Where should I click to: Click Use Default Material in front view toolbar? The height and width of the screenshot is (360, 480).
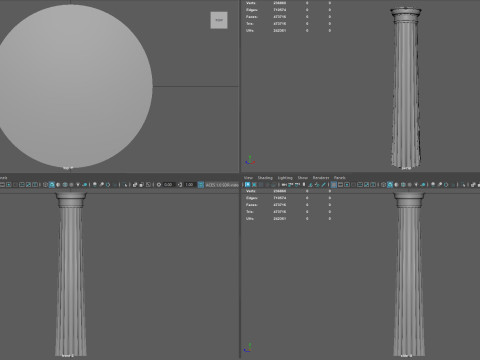58,184
